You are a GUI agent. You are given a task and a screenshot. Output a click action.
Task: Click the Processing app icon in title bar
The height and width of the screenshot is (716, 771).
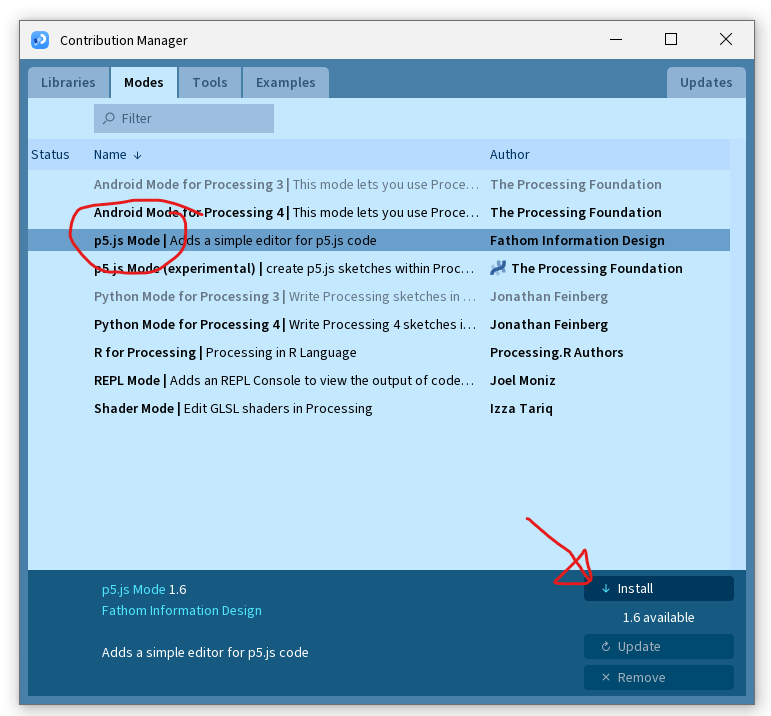coord(40,40)
